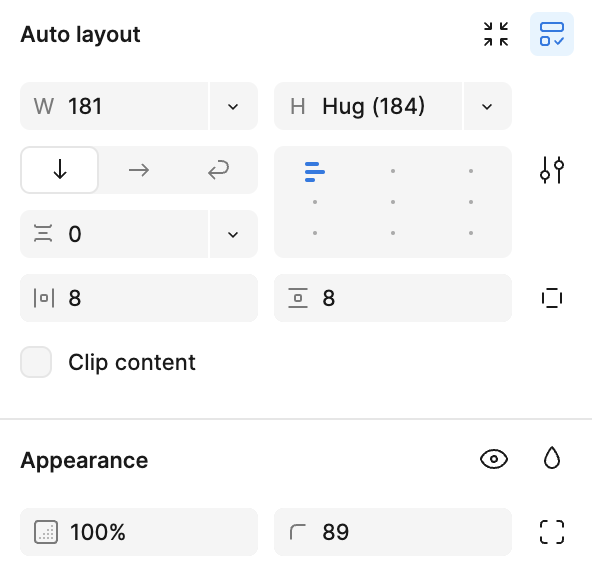Open blend mode droplet icon
The width and height of the screenshot is (592, 574).
[552, 458]
